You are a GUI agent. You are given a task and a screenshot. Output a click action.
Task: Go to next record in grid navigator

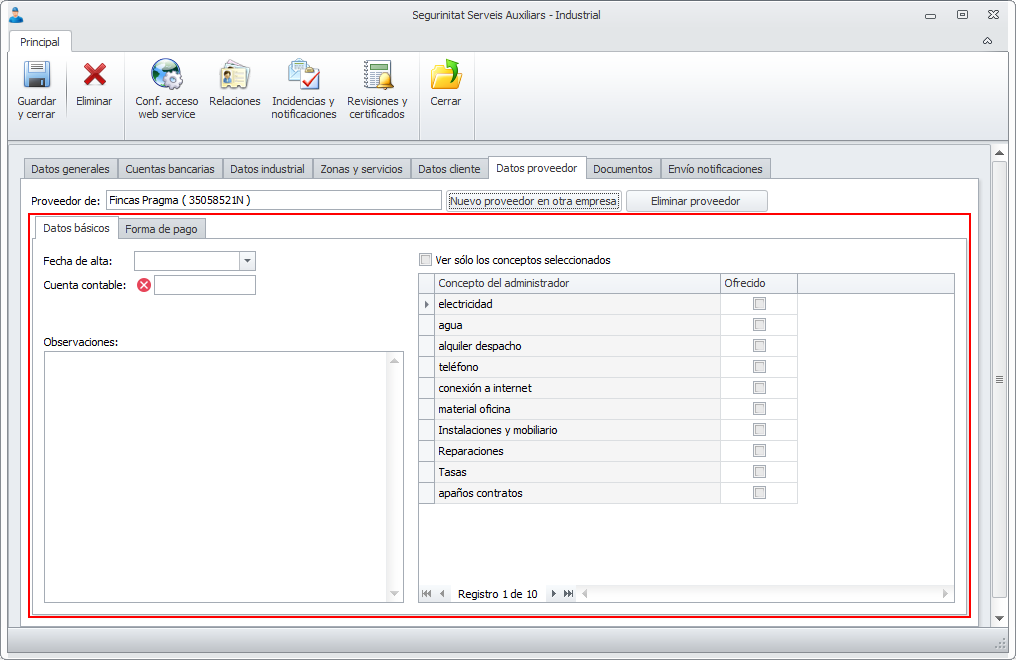[x=553, y=594]
